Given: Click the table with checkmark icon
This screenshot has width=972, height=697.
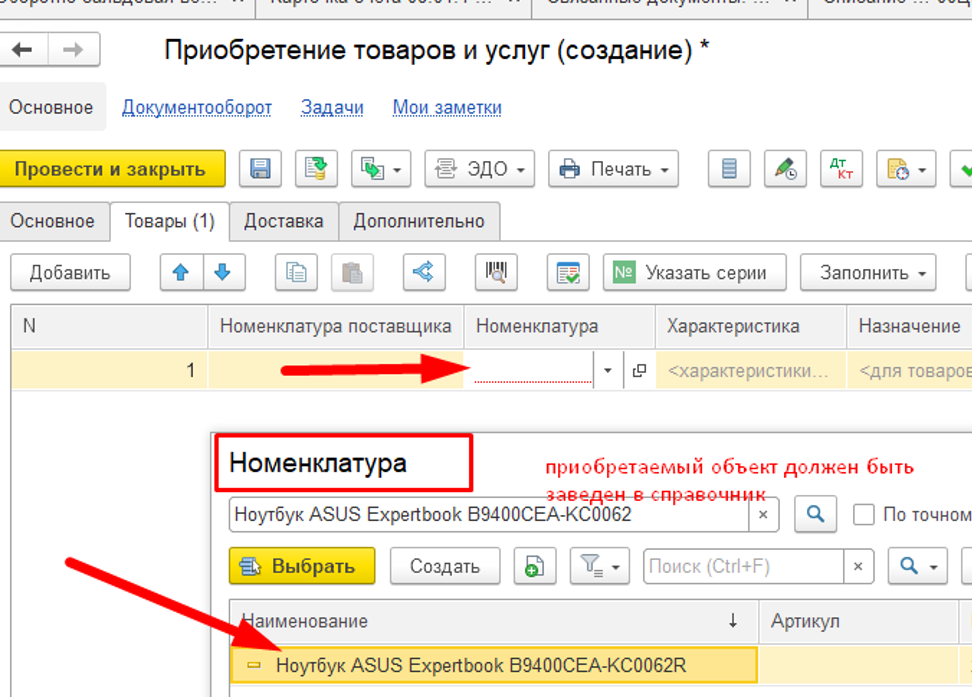Looking at the screenshot, I should tap(568, 272).
